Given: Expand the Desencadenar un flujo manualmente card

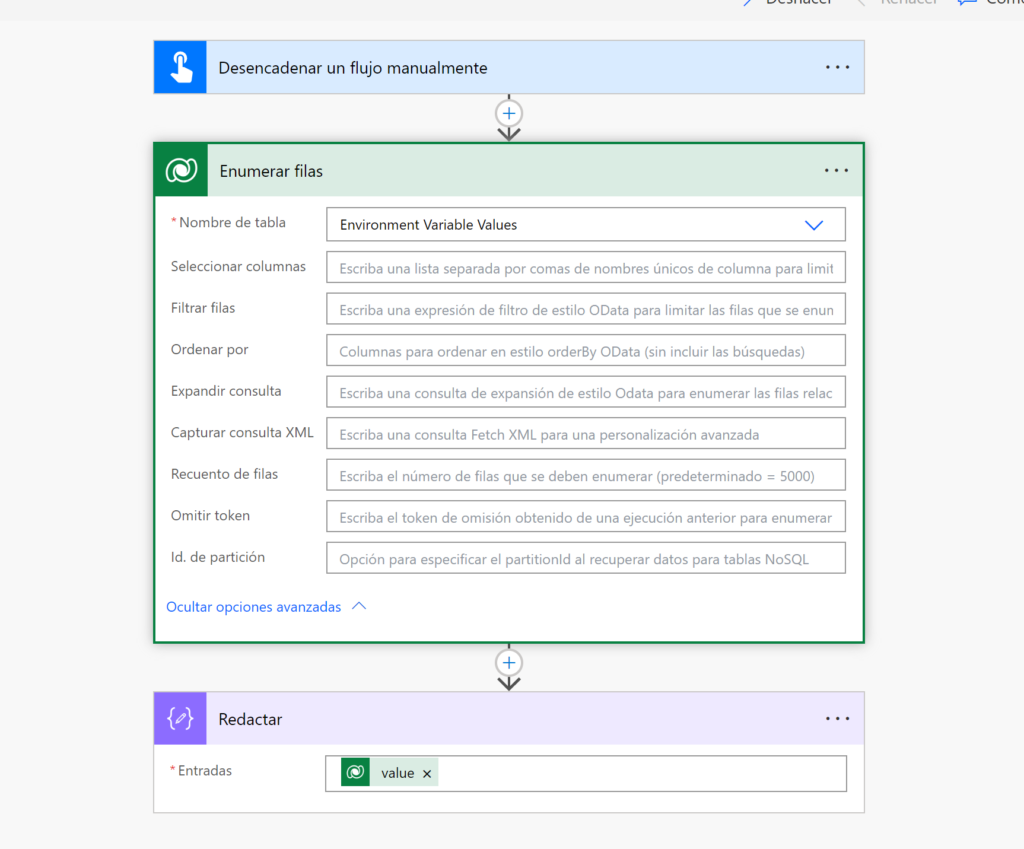Looking at the screenshot, I should click(x=509, y=67).
